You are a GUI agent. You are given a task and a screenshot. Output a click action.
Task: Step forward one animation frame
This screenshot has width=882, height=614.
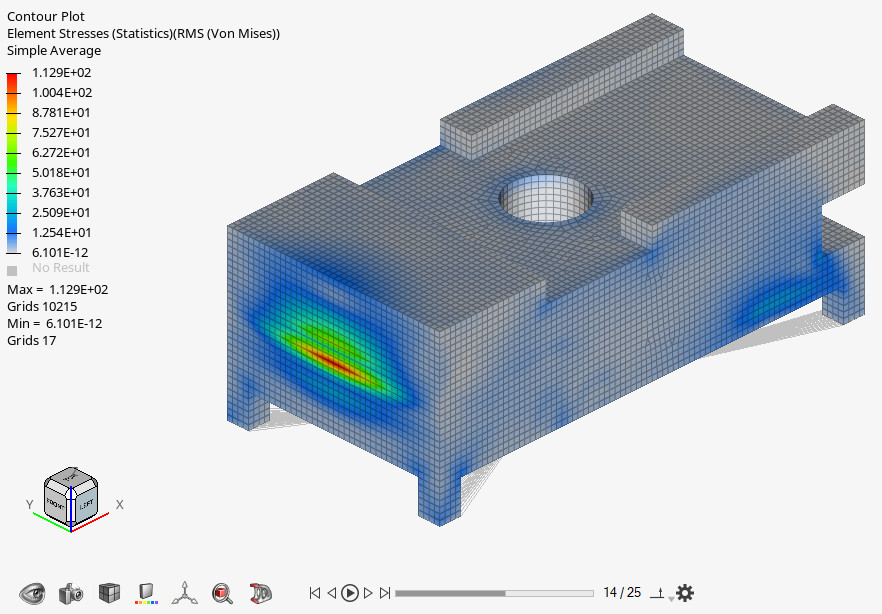pos(368,593)
